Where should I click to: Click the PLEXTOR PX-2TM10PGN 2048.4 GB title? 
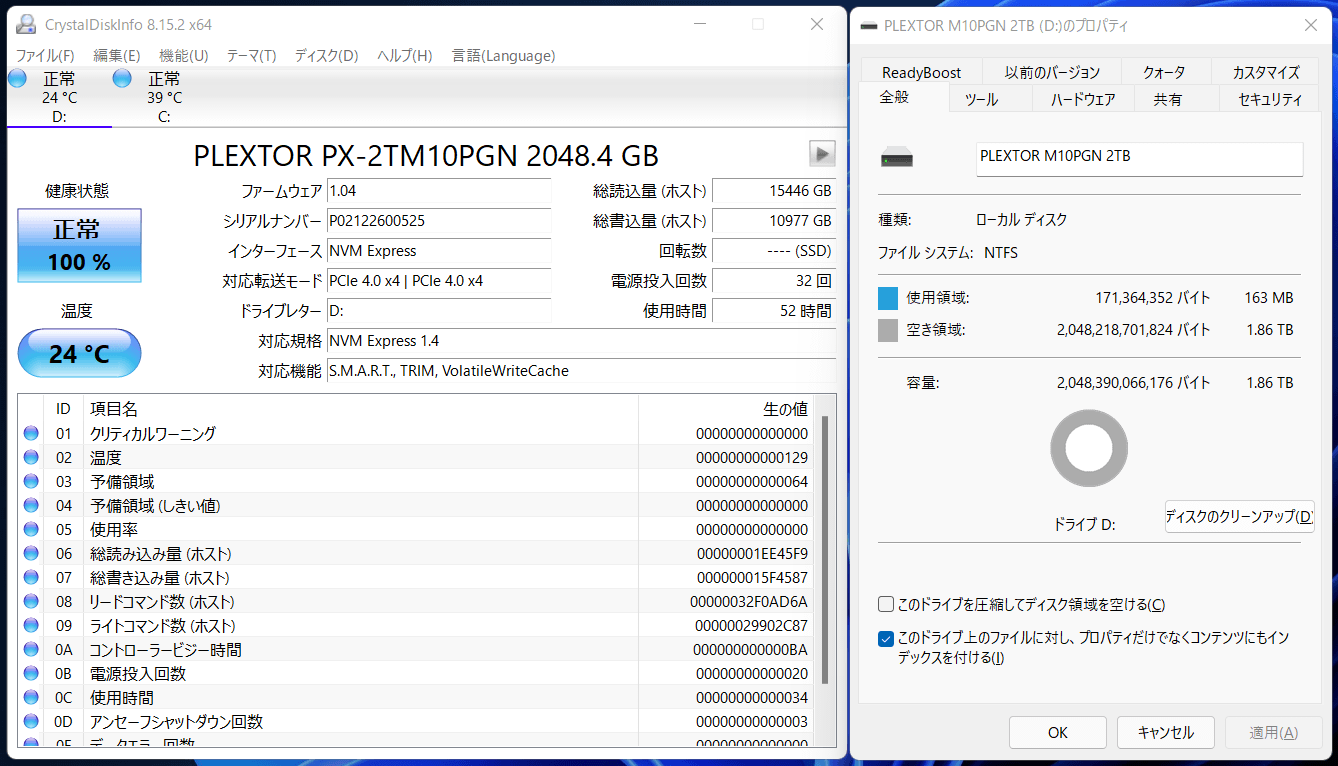click(x=426, y=155)
